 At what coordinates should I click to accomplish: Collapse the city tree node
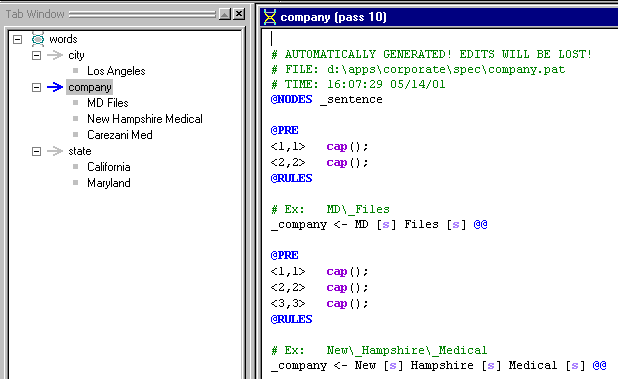pos(36,55)
